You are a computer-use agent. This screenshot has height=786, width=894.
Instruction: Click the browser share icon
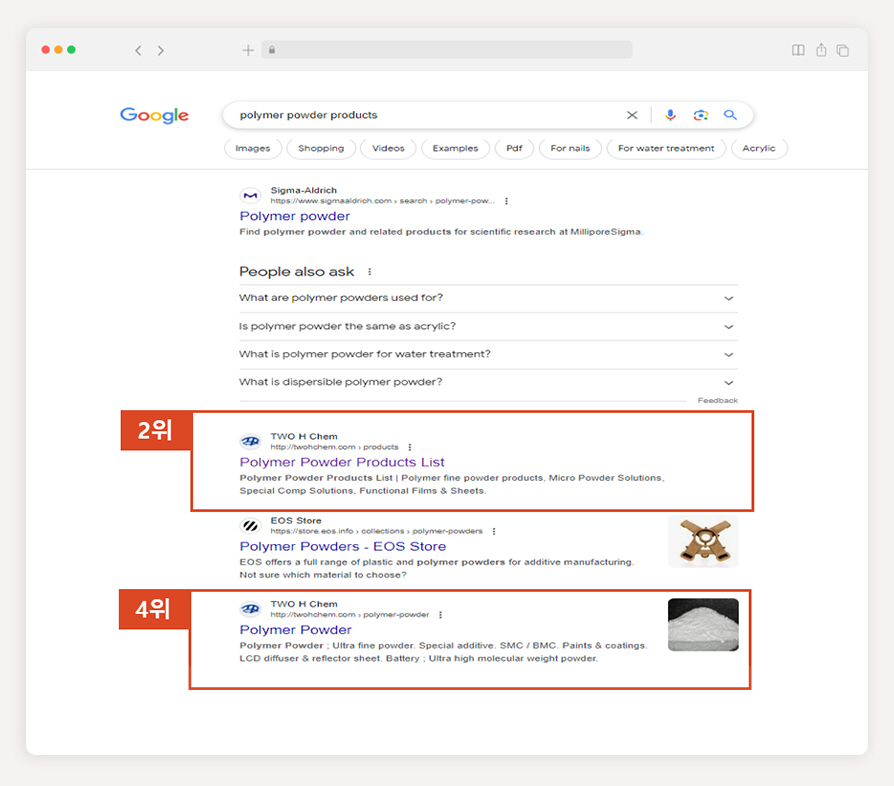pyautogui.click(x=821, y=50)
